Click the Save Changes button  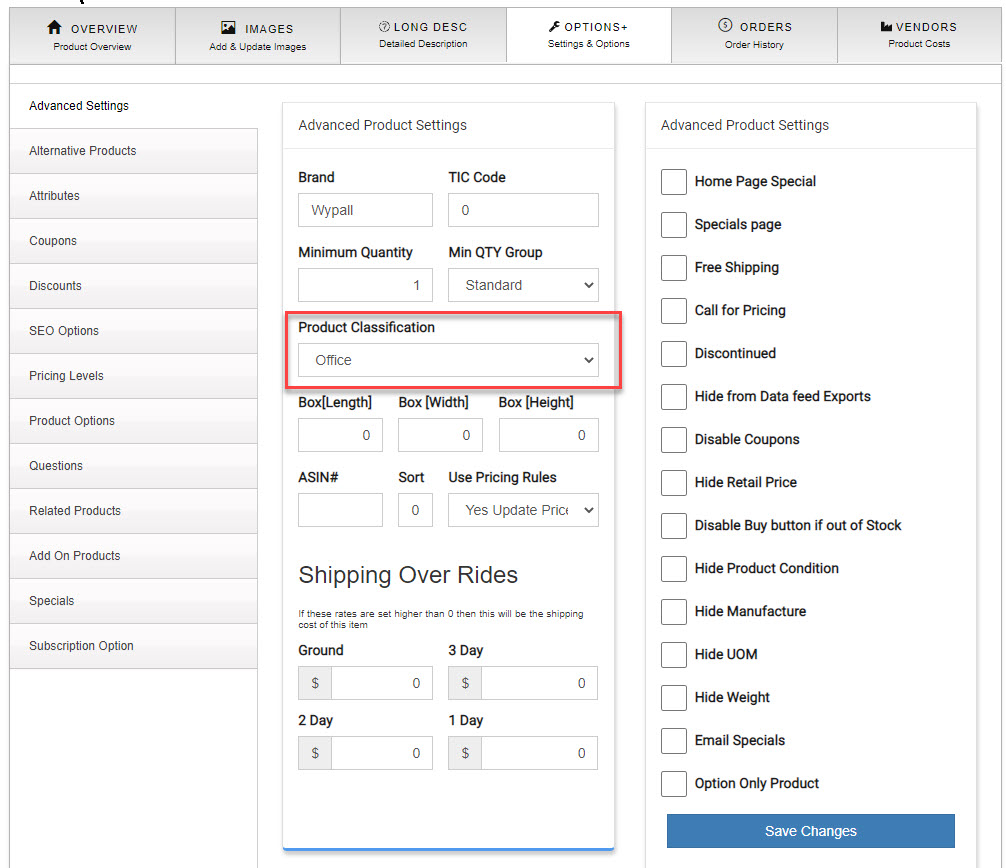coord(810,831)
